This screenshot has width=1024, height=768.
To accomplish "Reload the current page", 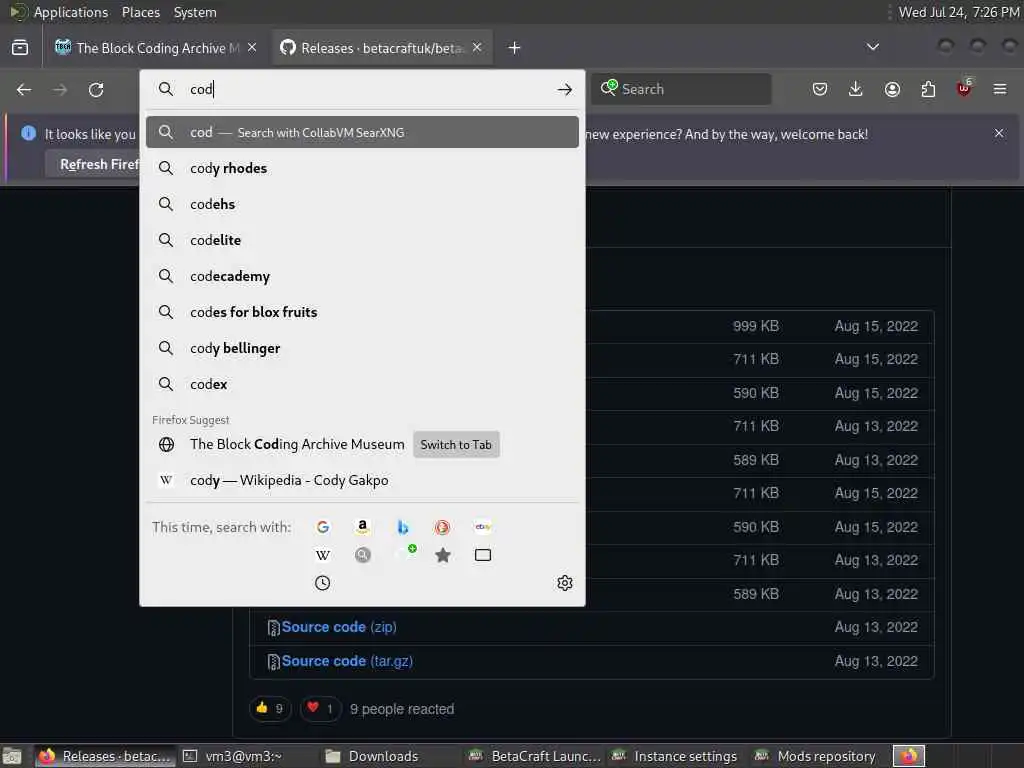I will [x=96, y=89].
